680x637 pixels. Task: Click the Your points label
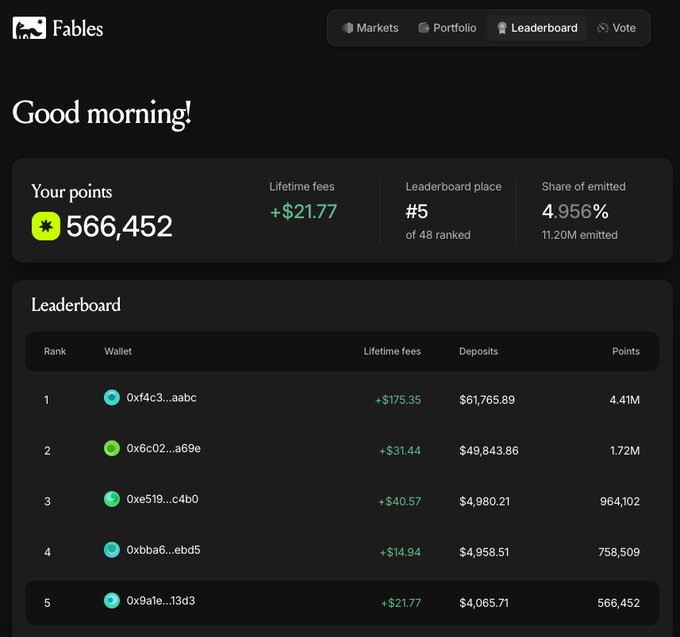click(72, 192)
